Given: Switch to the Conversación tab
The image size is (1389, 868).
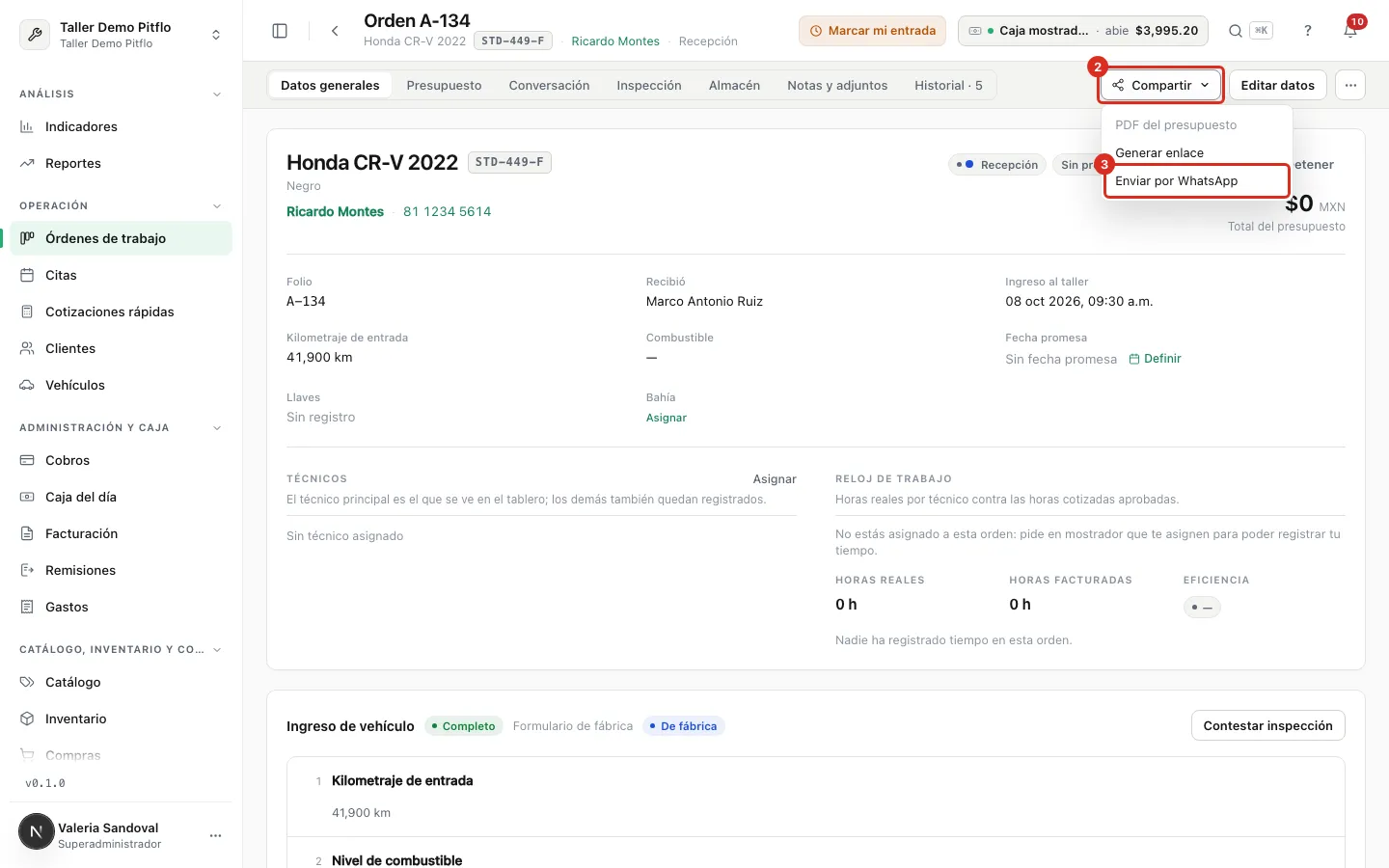Looking at the screenshot, I should [x=549, y=85].
